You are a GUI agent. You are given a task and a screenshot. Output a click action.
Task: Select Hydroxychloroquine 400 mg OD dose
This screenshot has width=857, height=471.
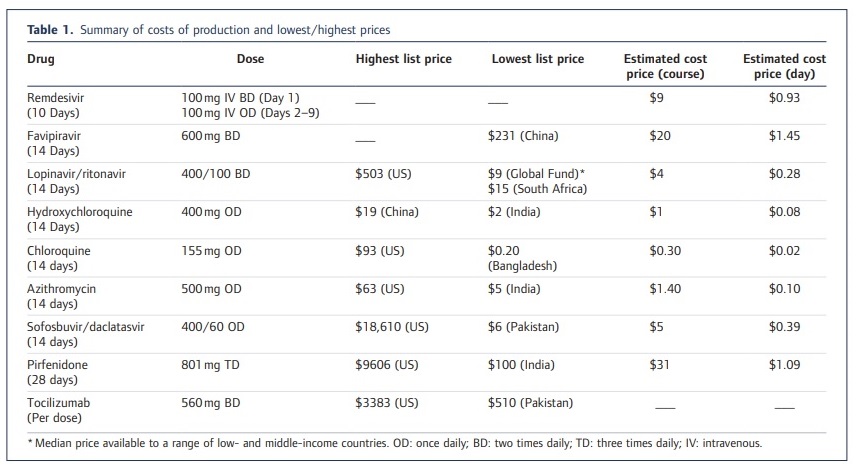pos(212,211)
